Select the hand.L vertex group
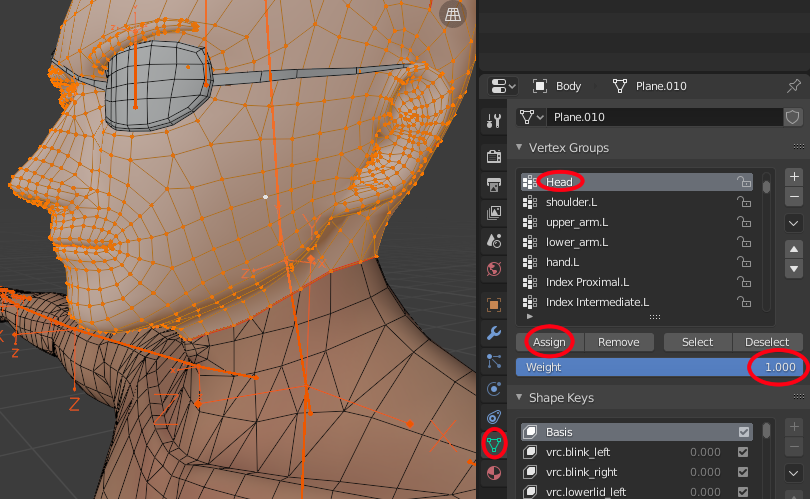This screenshot has width=810, height=499. pyautogui.click(x=636, y=262)
